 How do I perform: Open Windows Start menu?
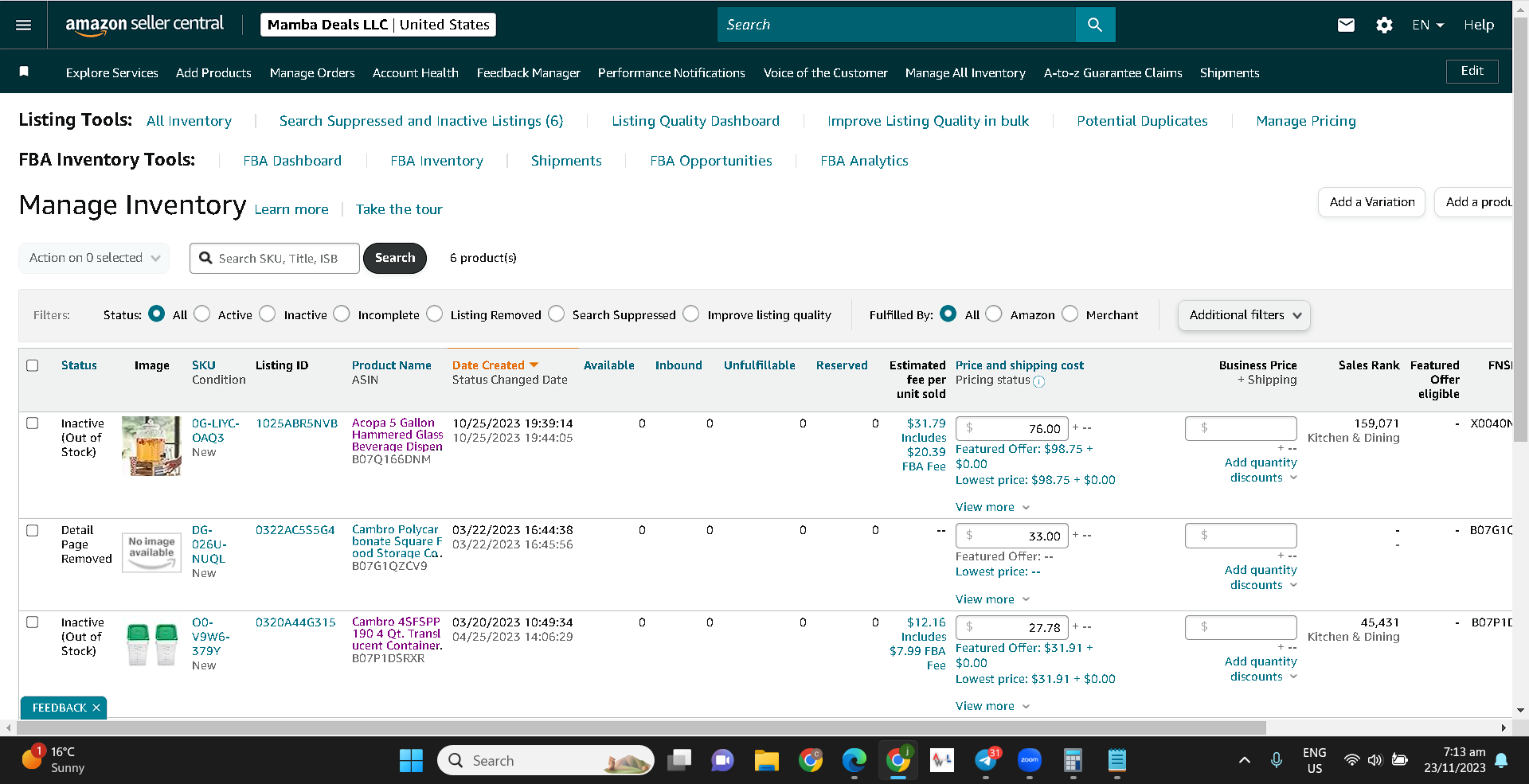[x=411, y=761]
